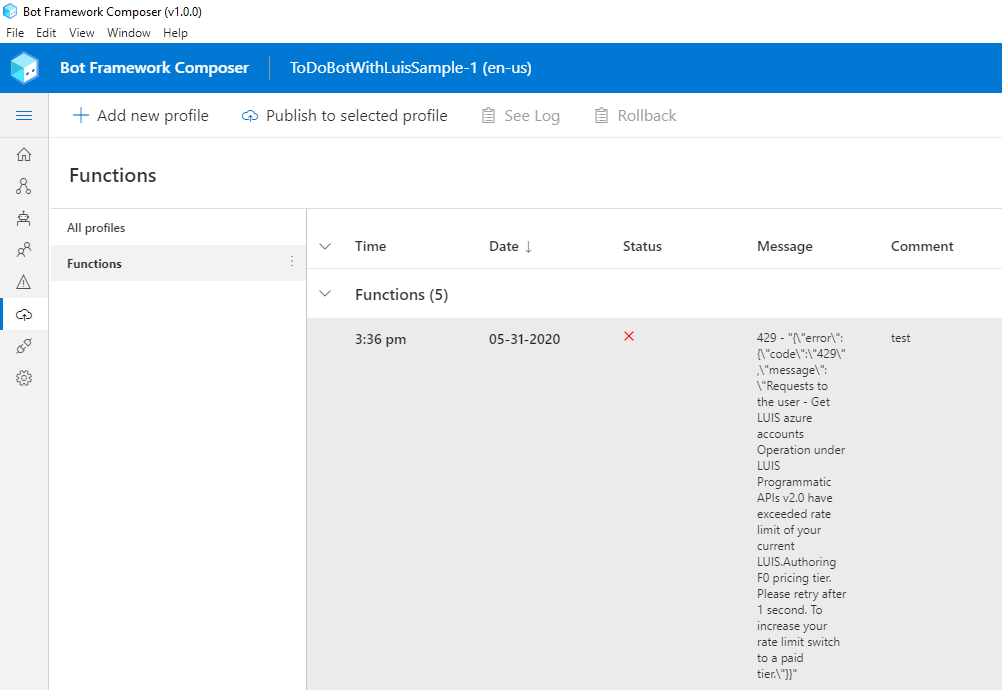The height and width of the screenshot is (690, 1002).
Task: Open Bot Responses with the robot icon
Action: coord(24,218)
